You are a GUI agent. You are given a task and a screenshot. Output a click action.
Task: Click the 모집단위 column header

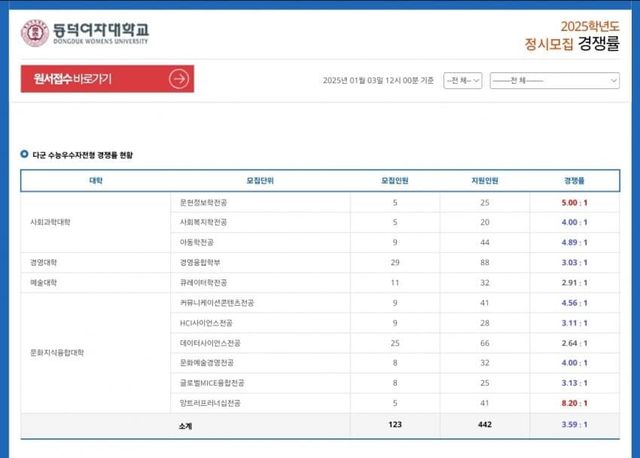(x=261, y=181)
